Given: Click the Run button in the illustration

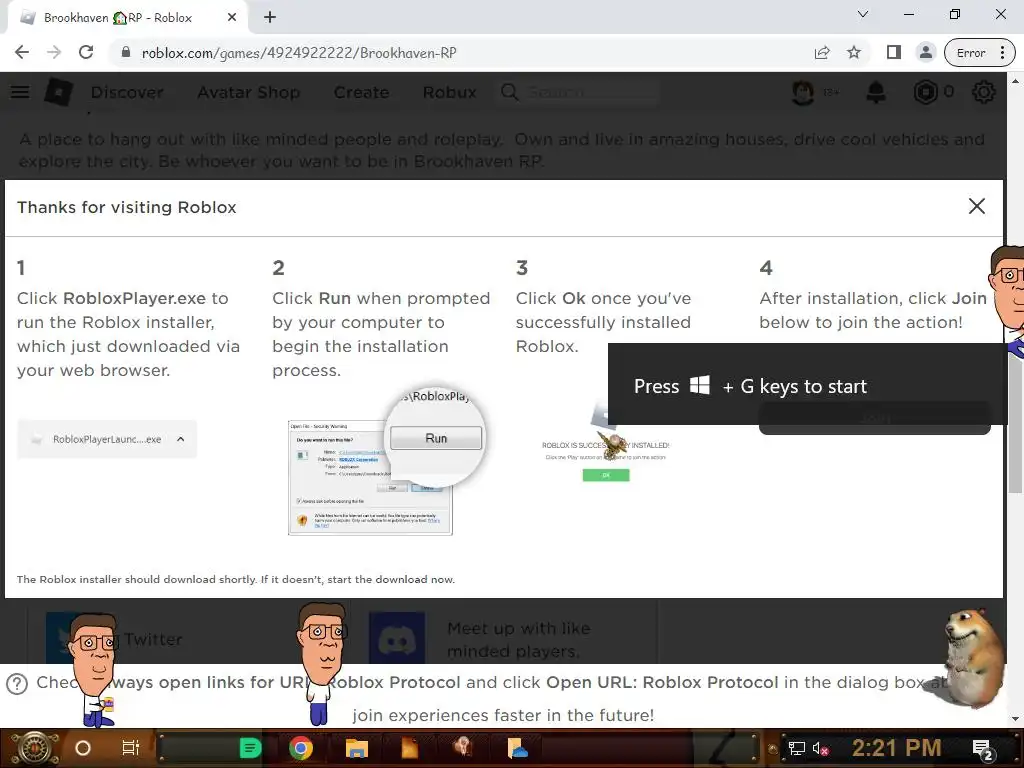Looking at the screenshot, I should (436, 438).
